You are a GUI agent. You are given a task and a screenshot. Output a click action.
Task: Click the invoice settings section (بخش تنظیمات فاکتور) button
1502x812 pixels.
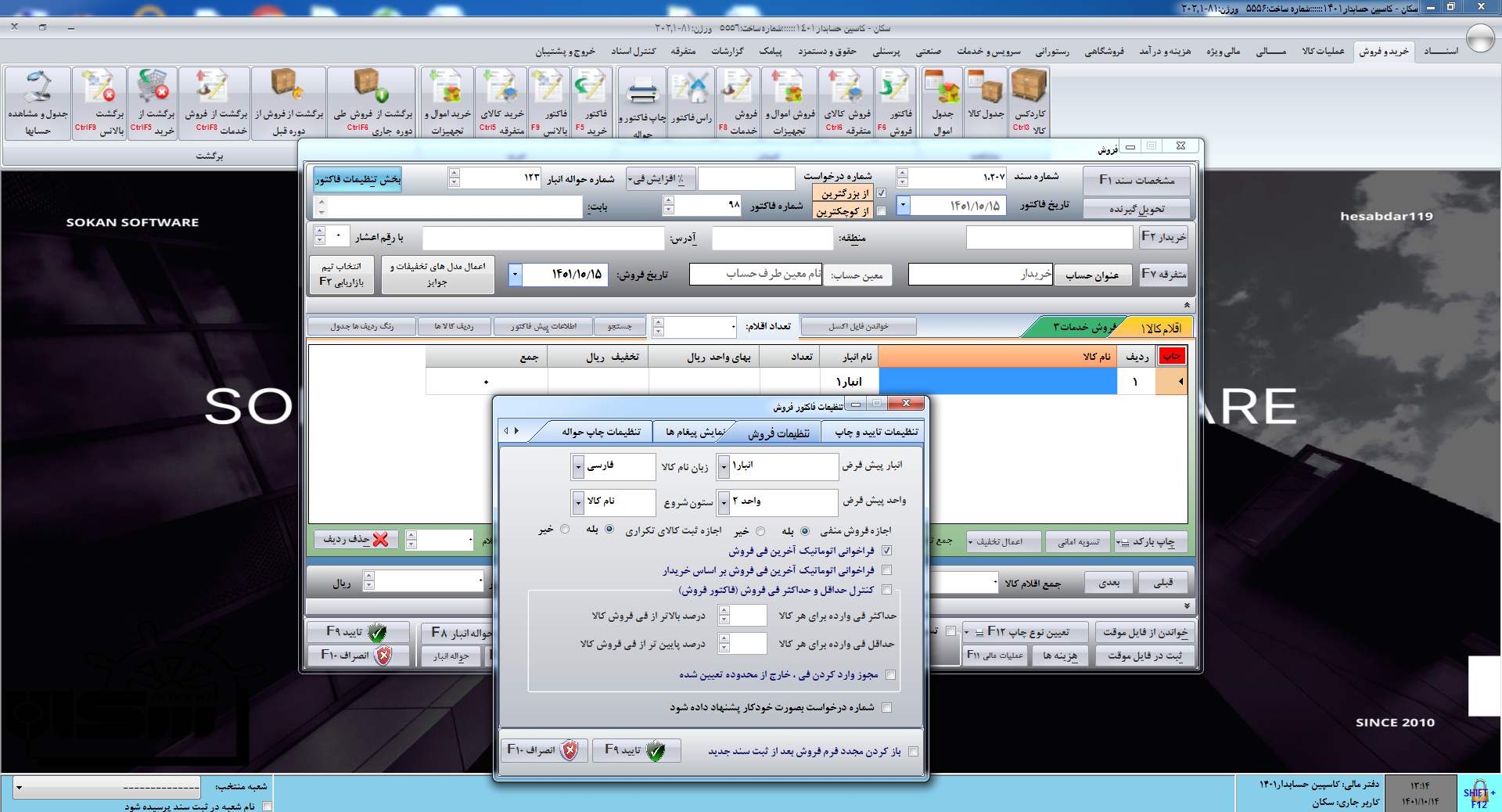pos(357,179)
